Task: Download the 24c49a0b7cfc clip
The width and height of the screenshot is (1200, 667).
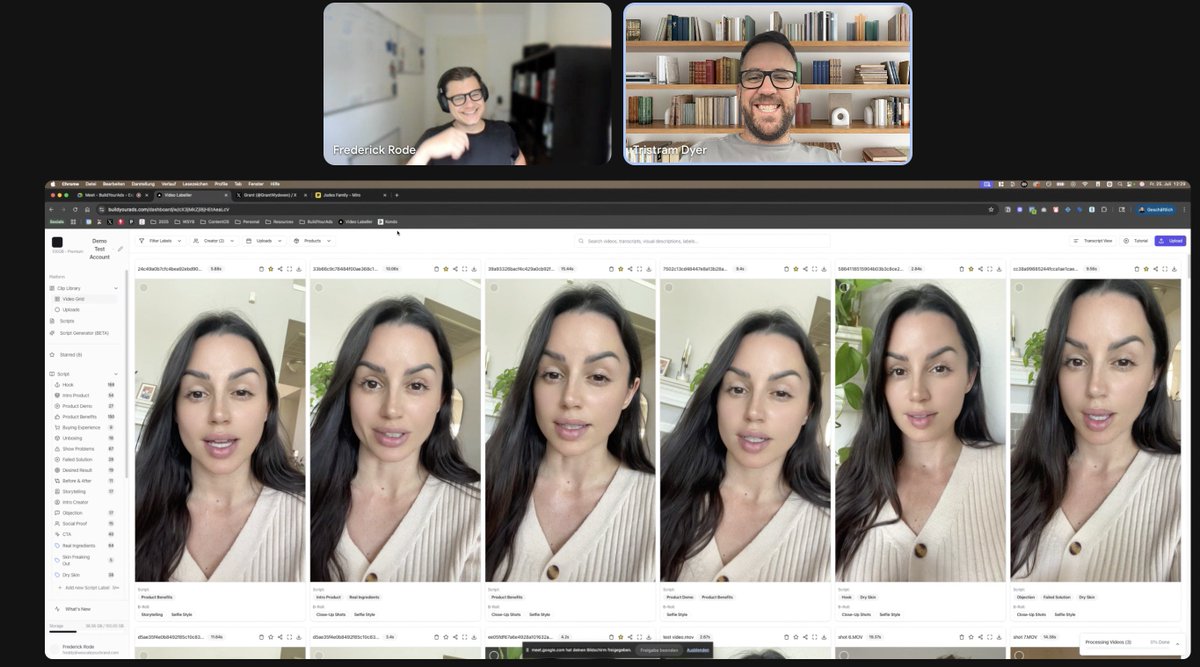Action: [298, 269]
